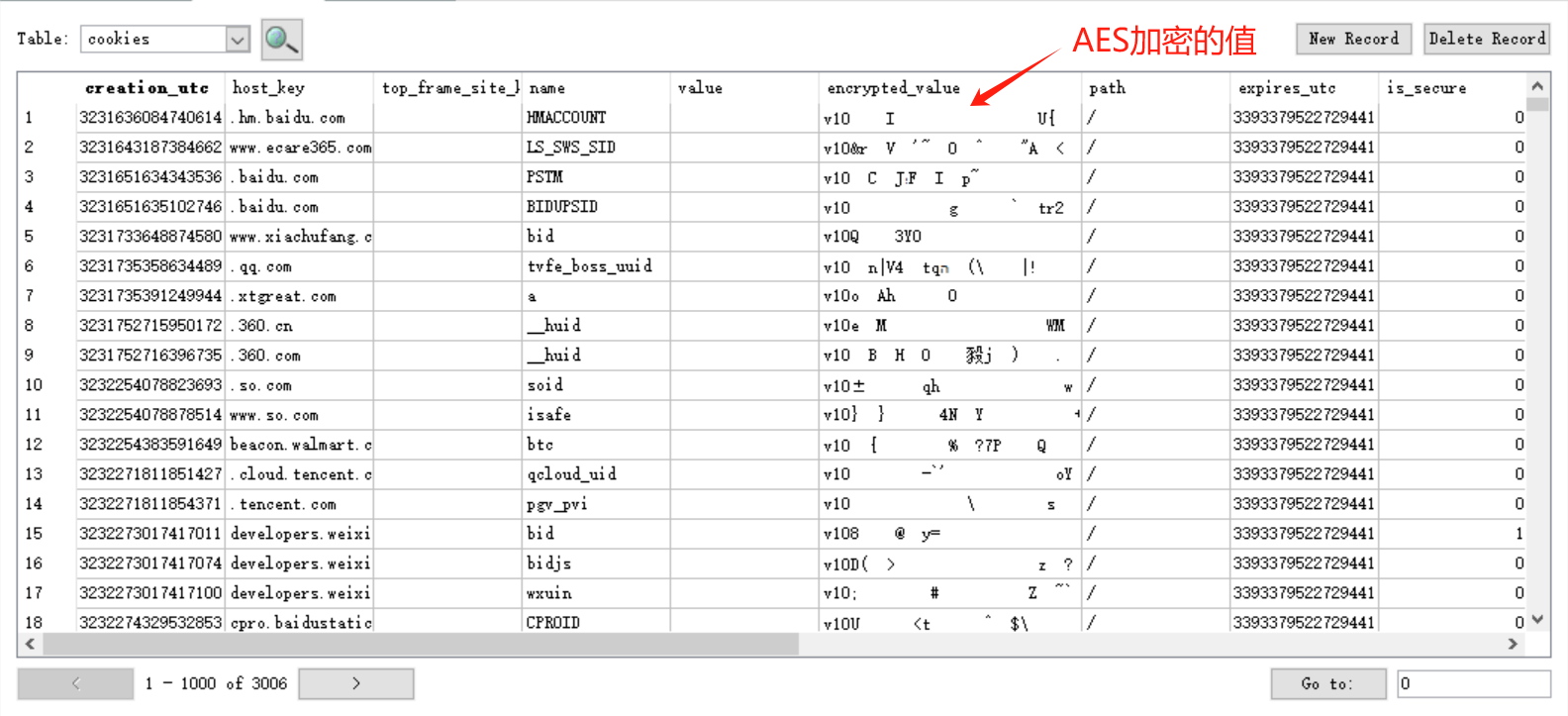The image size is (1568, 716).
Task: Select the .qq.com host_key cell
Action: tap(298, 266)
